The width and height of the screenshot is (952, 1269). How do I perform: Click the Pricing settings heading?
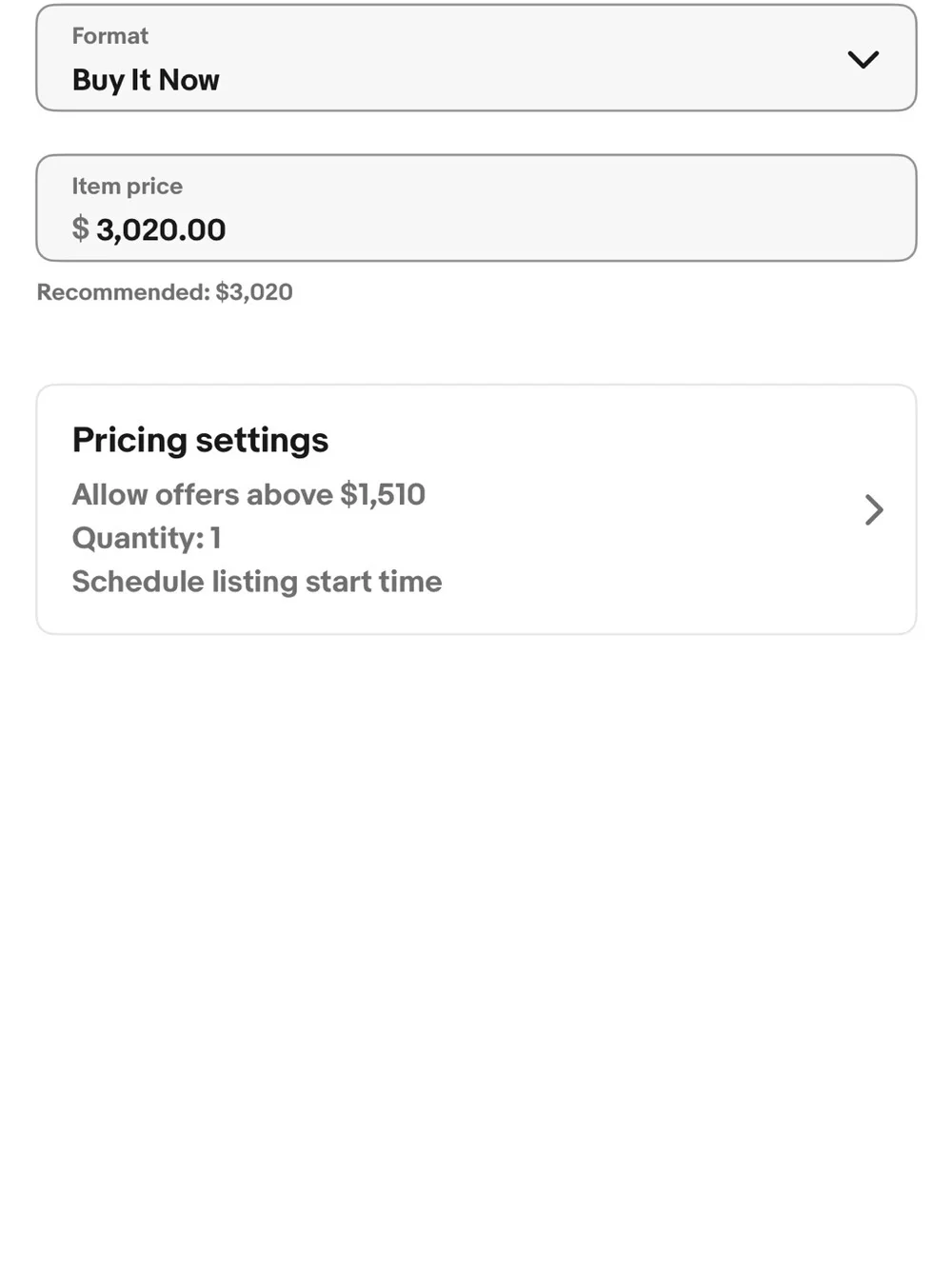pos(200,440)
